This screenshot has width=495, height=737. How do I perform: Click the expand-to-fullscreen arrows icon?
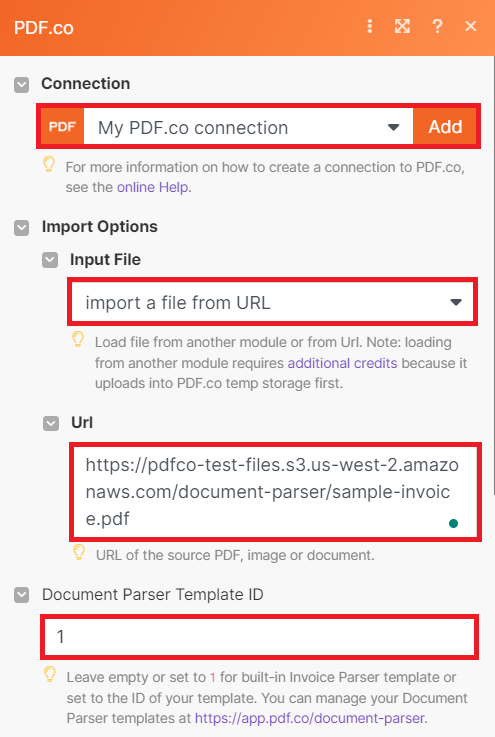tap(402, 26)
